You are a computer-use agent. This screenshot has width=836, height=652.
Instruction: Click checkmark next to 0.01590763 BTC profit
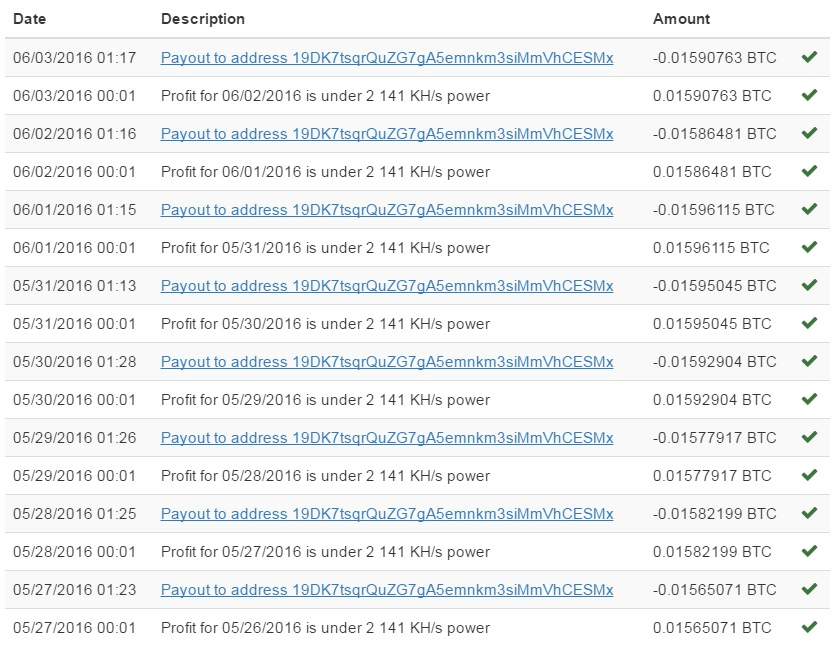(x=809, y=95)
